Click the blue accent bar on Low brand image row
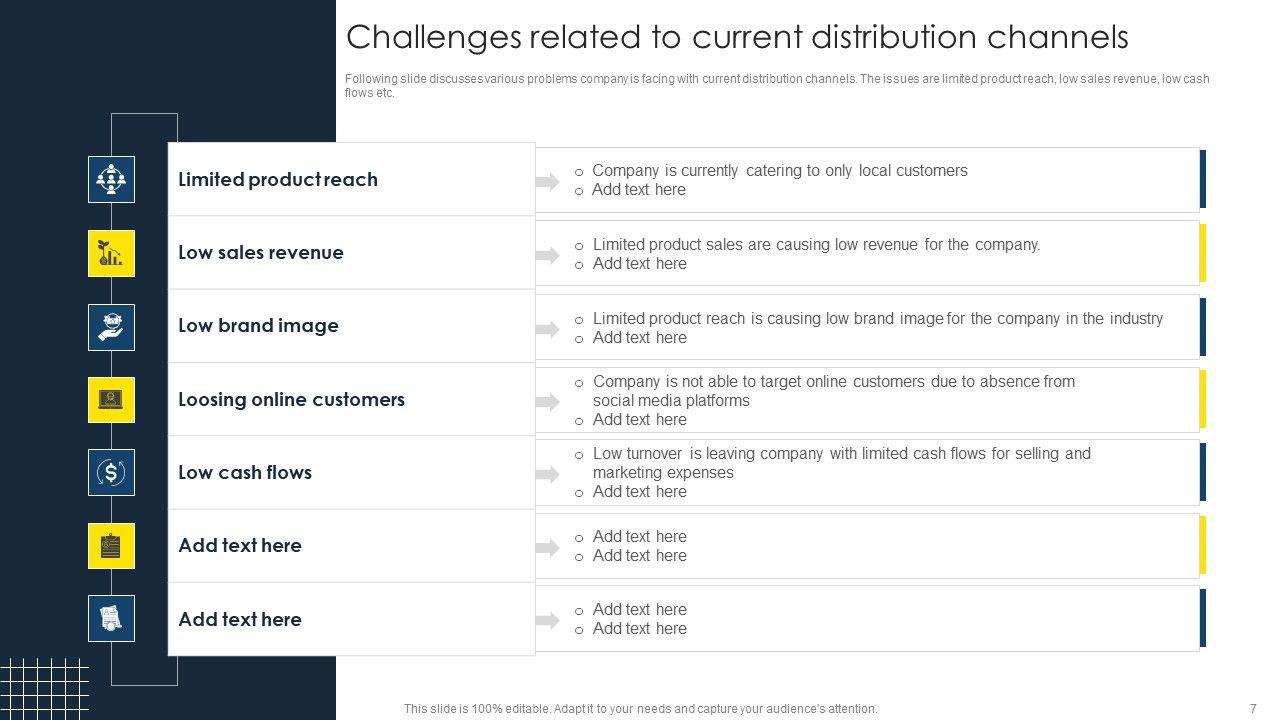Viewport: 1280px width, 720px height. pos(1203,326)
